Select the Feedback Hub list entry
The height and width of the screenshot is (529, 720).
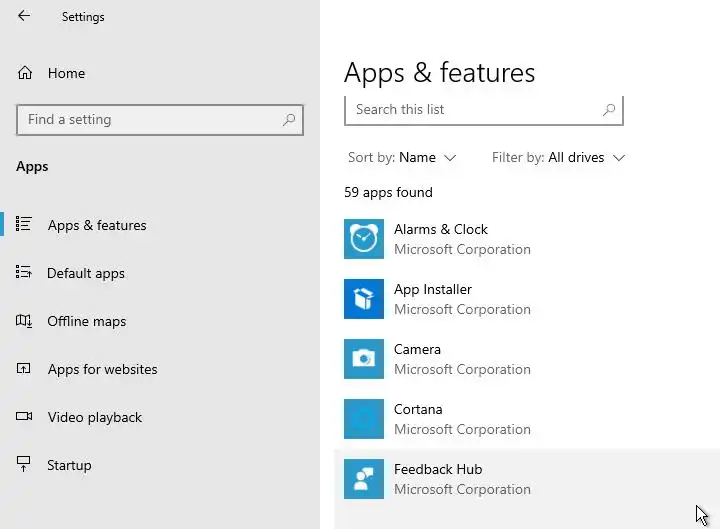click(x=520, y=479)
